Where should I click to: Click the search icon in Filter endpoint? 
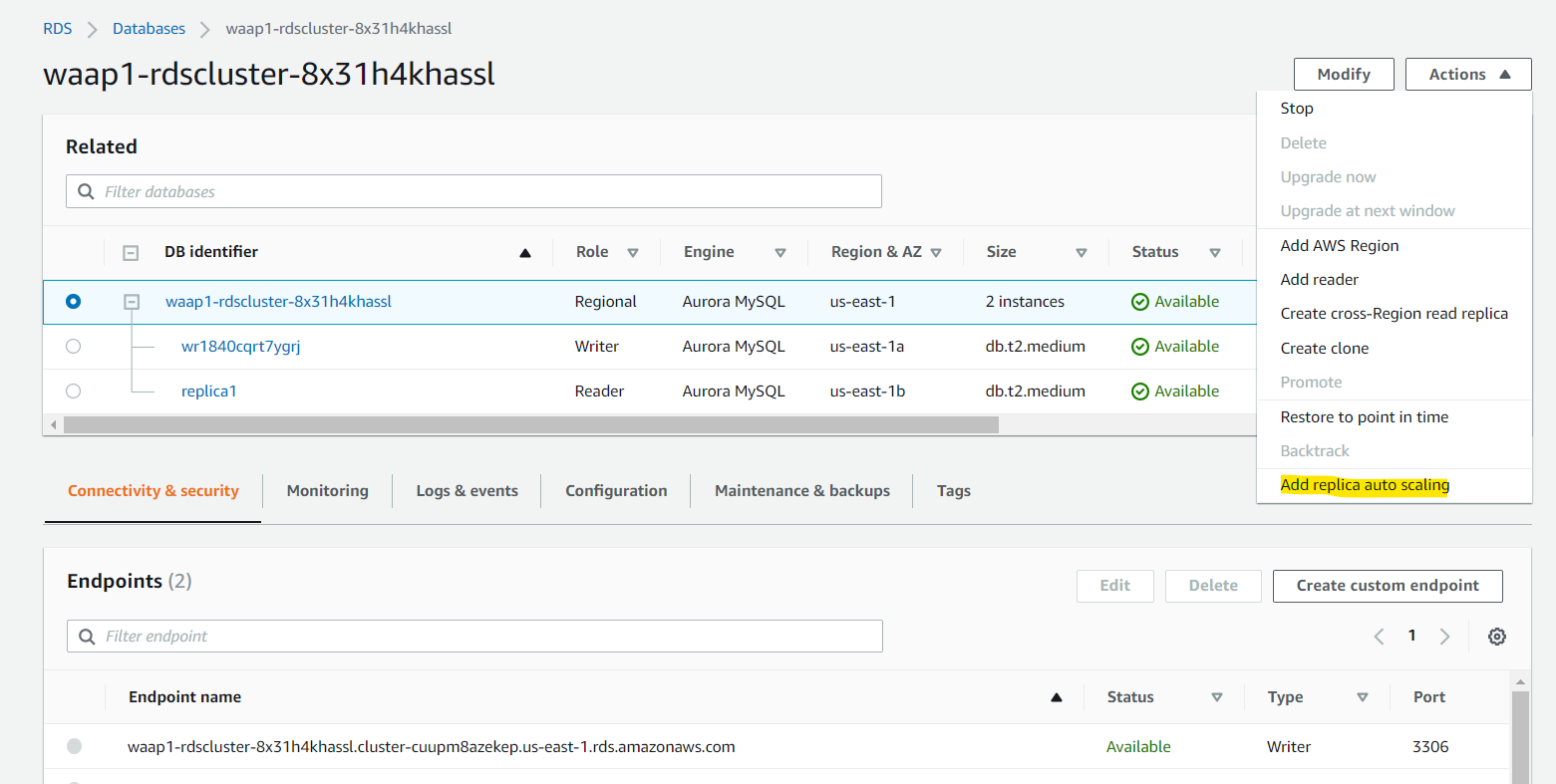click(x=87, y=637)
